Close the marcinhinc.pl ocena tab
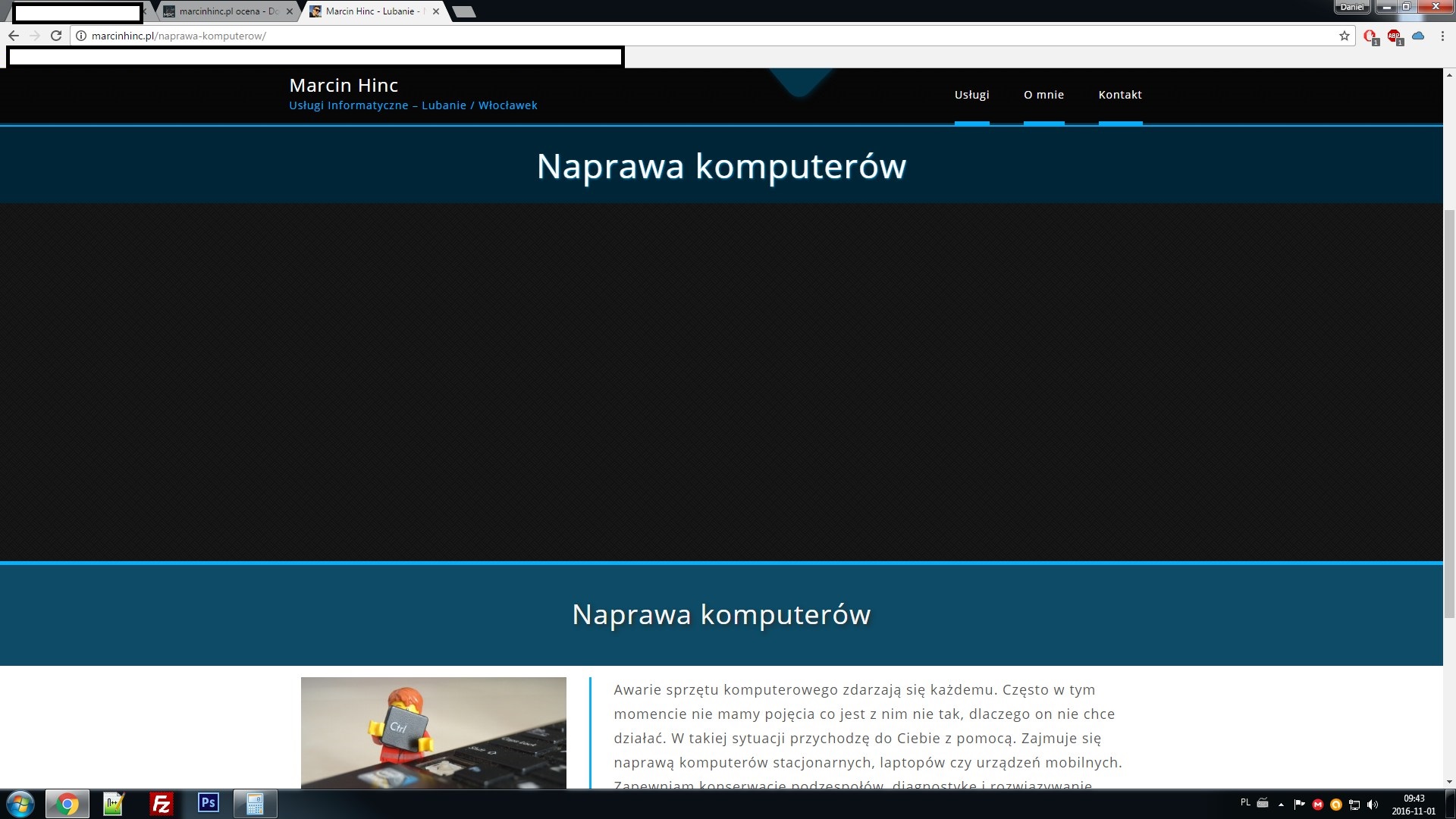1456x819 pixels. click(x=289, y=11)
